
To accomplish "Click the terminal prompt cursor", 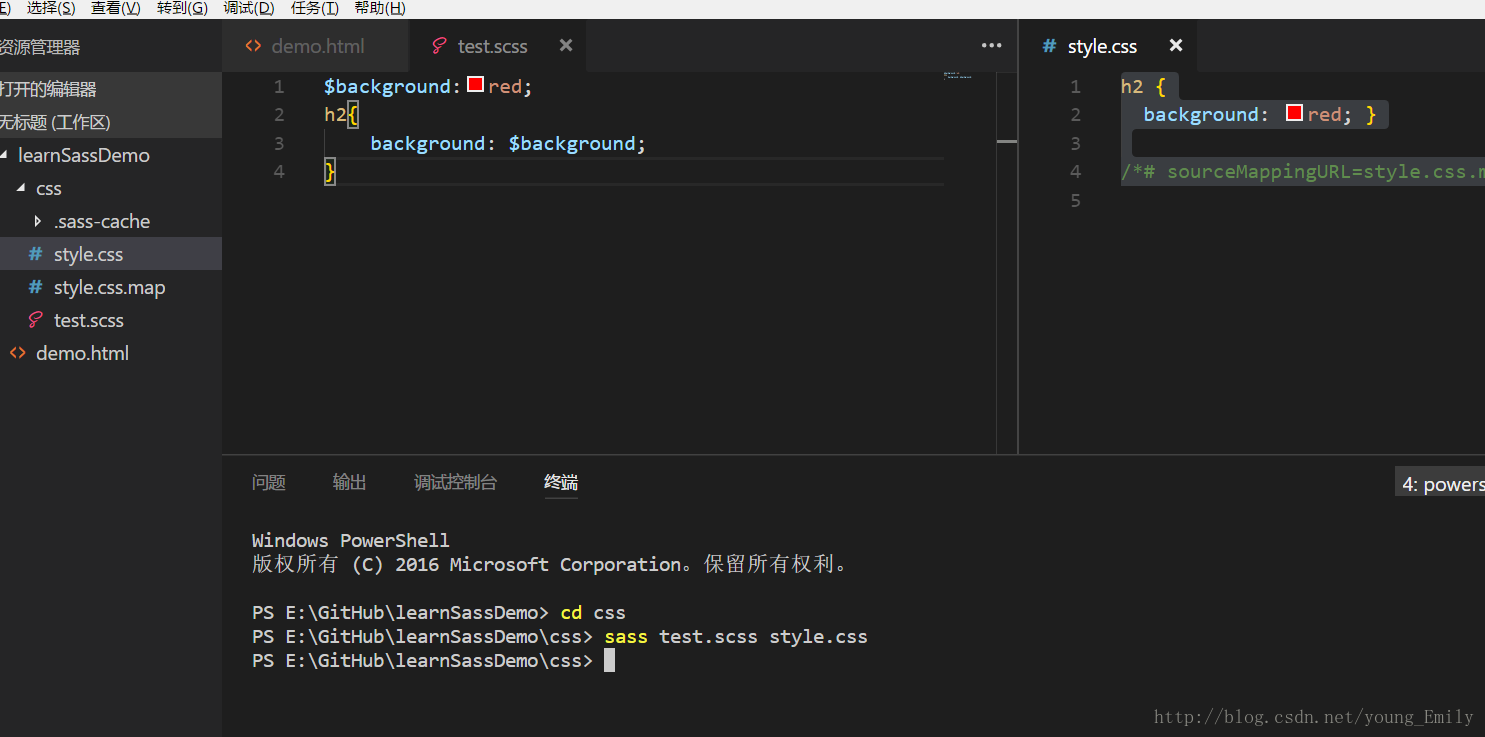I will click(610, 660).
